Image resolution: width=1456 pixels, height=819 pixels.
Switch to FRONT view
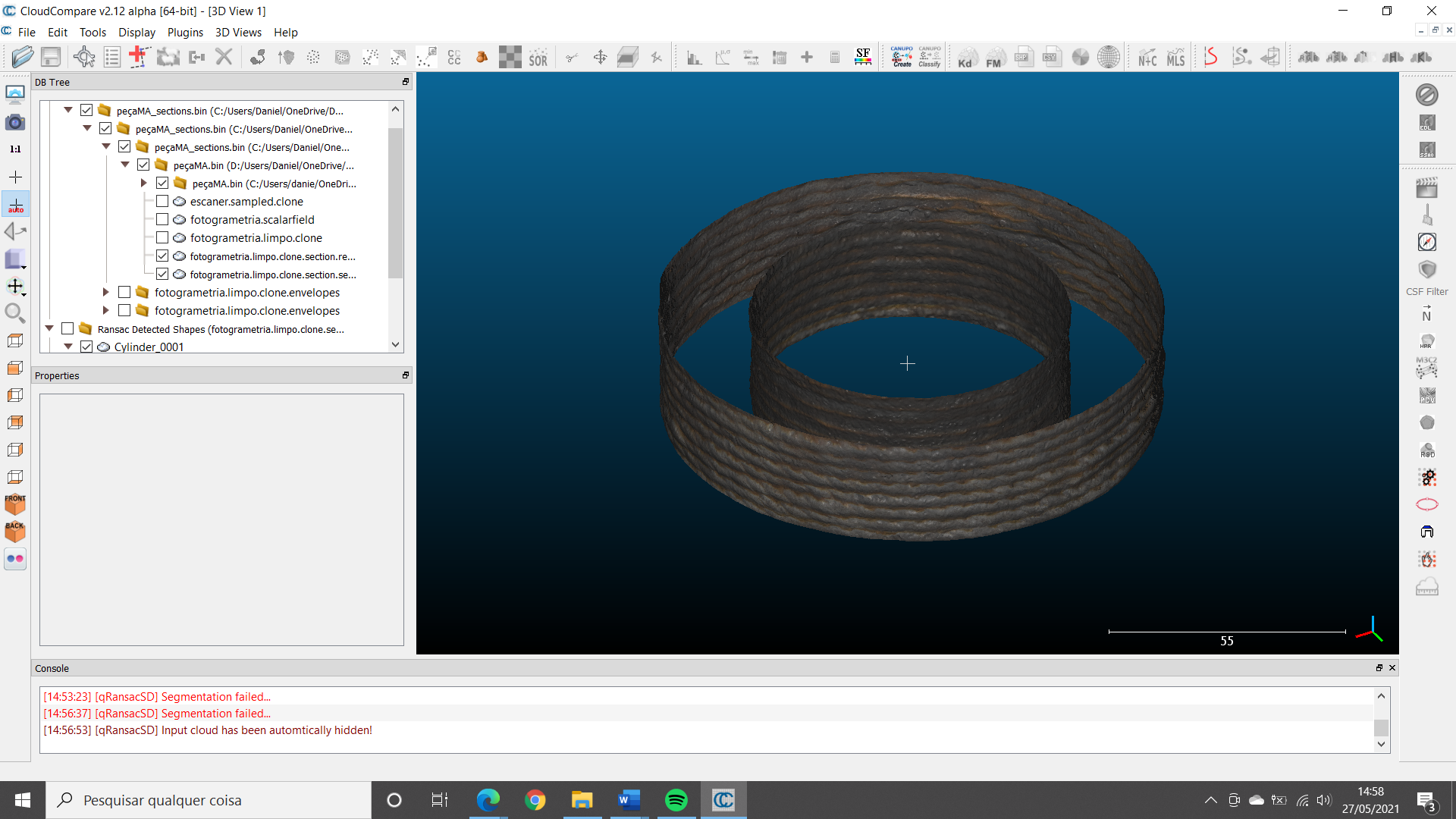click(x=14, y=503)
